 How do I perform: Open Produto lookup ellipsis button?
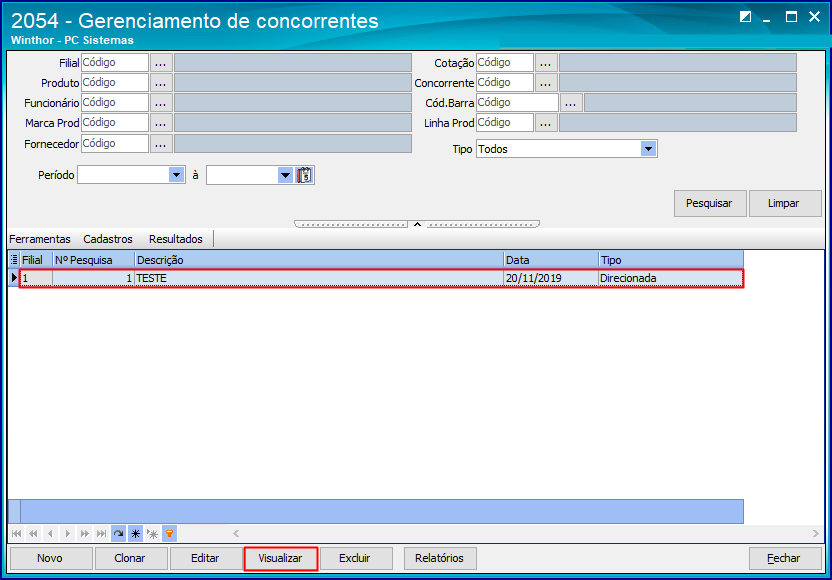click(161, 83)
